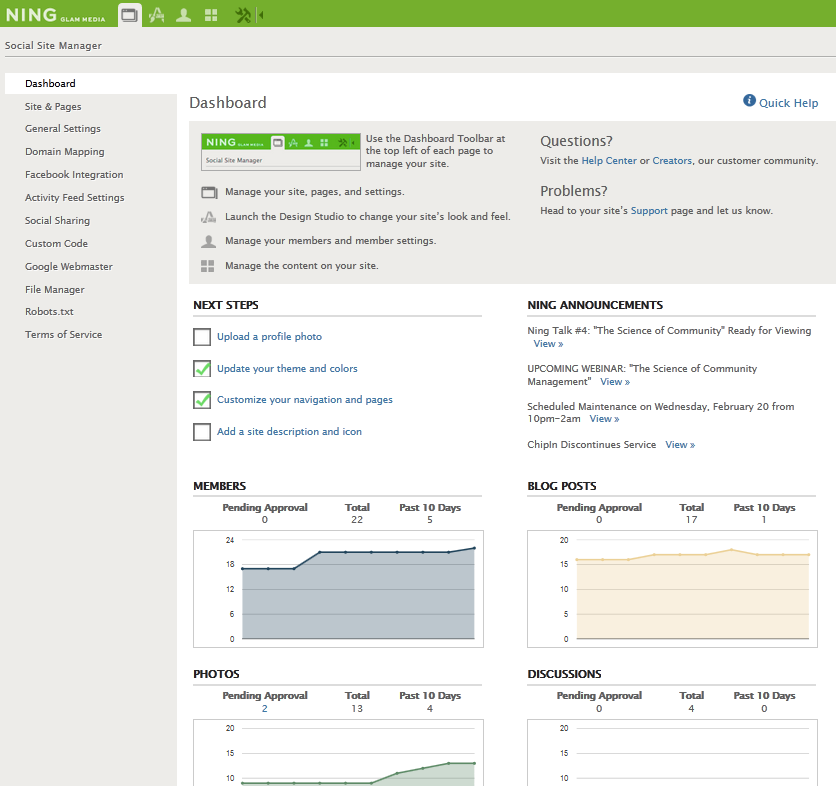This screenshot has width=836, height=786.
Task: Click the Dashboard Toolbar preview thumbnail
Action: click(281, 152)
